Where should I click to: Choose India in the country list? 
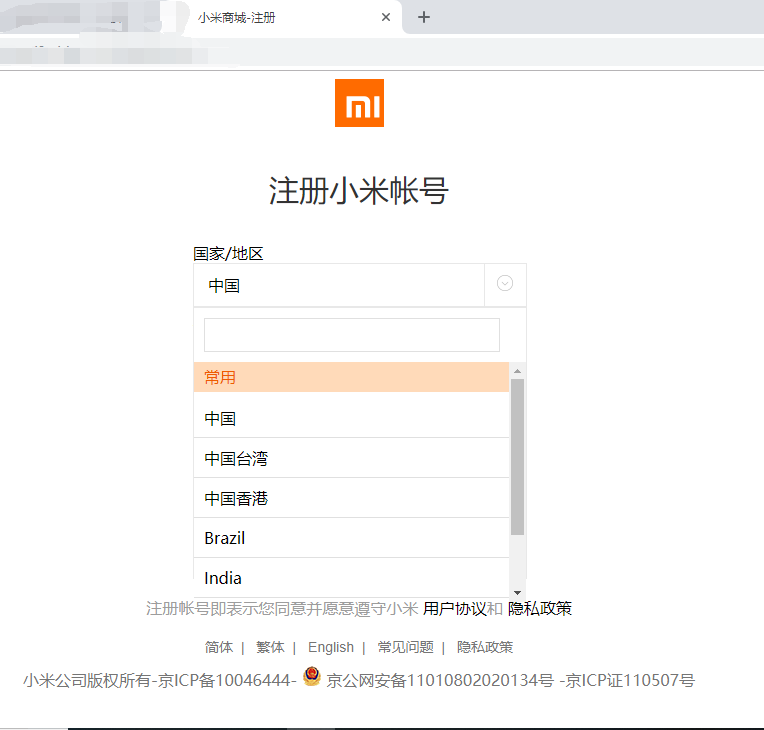point(351,578)
